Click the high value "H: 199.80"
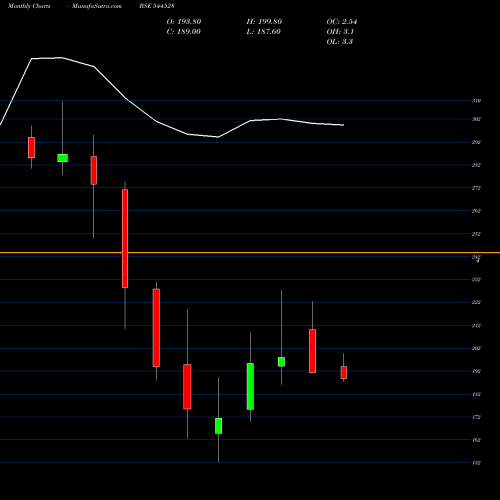 click(264, 22)
